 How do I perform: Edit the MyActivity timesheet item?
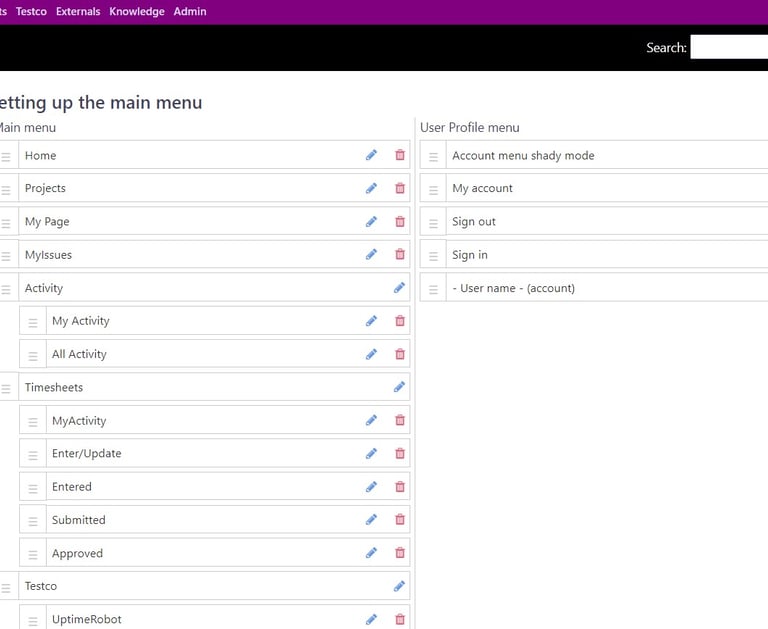[371, 420]
